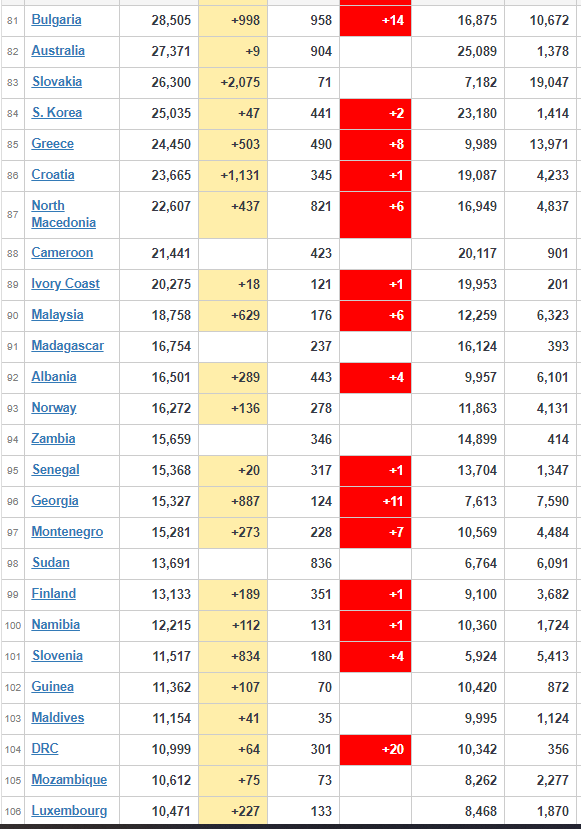Image resolution: width=581 pixels, height=829 pixels.
Task: Click Slovakia's +2,075 new cases cell
Action: (233, 82)
